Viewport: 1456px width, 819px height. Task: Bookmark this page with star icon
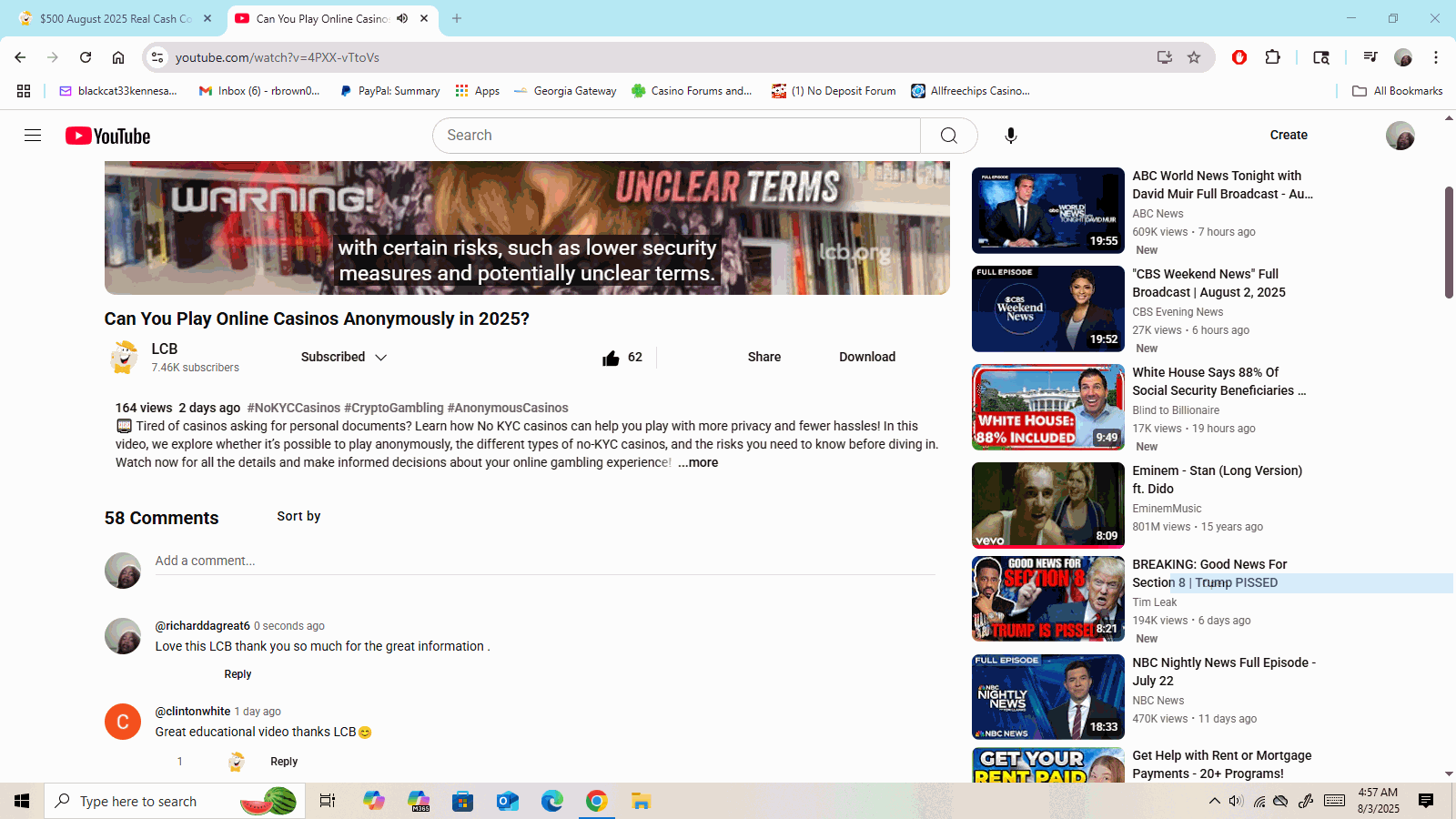tap(1194, 57)
